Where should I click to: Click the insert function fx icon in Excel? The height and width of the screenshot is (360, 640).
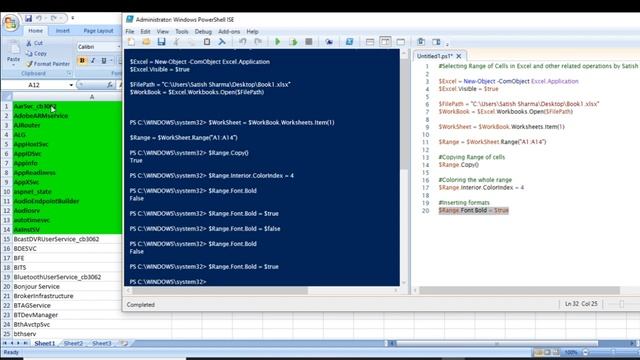(x=110, y=85)
